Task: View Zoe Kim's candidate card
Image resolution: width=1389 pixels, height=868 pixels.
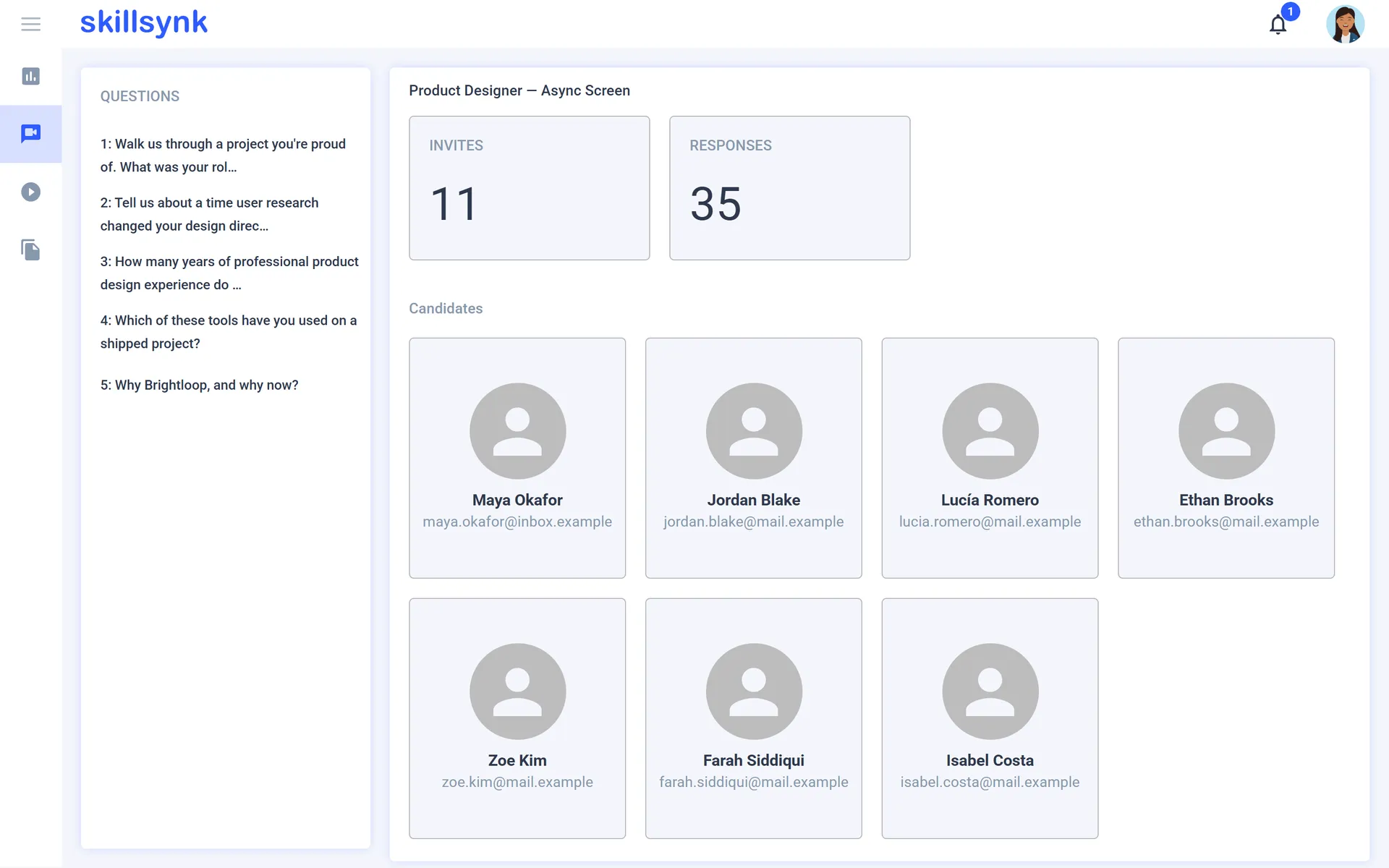Action: 517,718
